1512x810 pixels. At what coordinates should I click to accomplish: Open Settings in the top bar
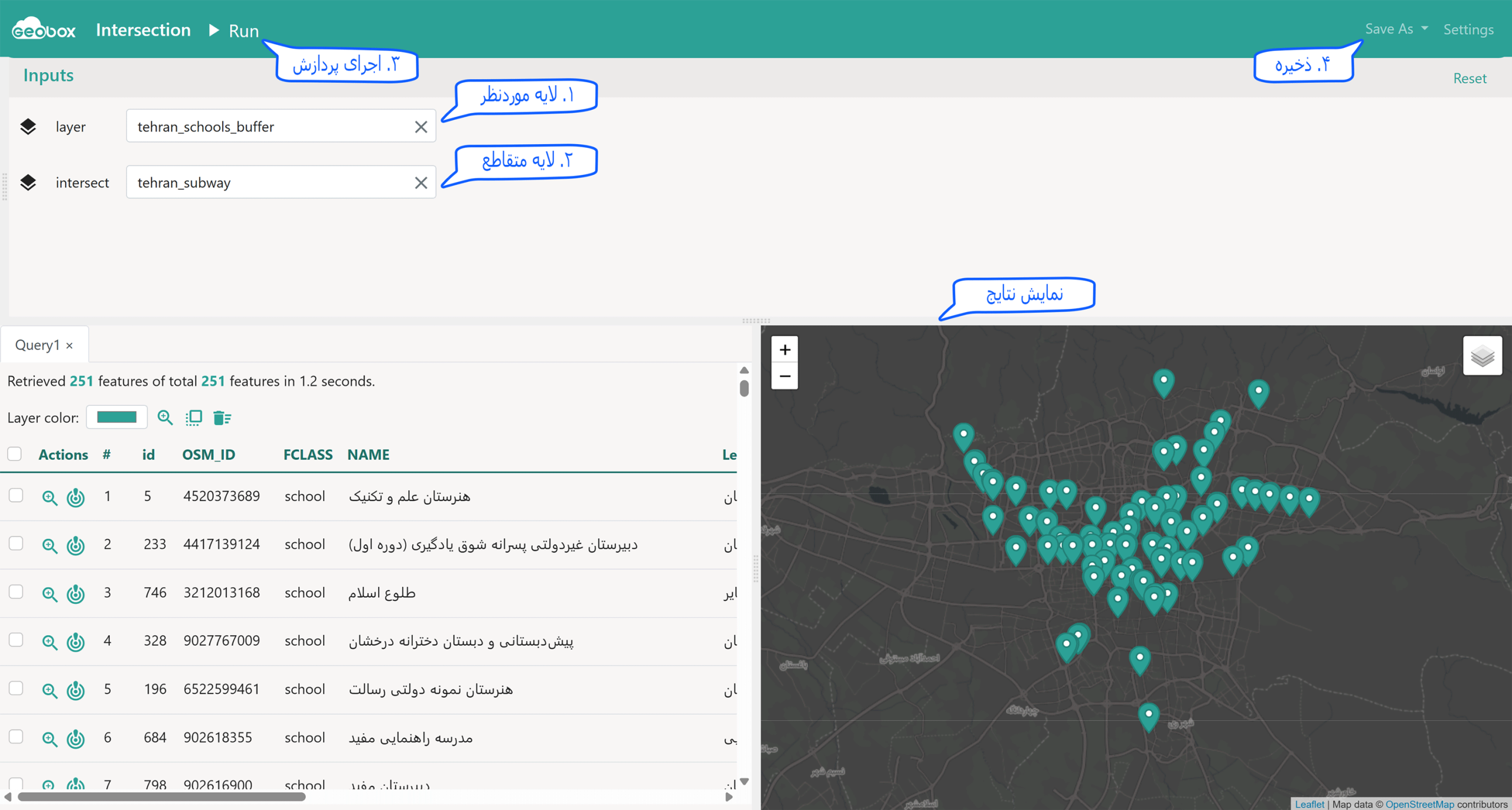coord(1468,29)
